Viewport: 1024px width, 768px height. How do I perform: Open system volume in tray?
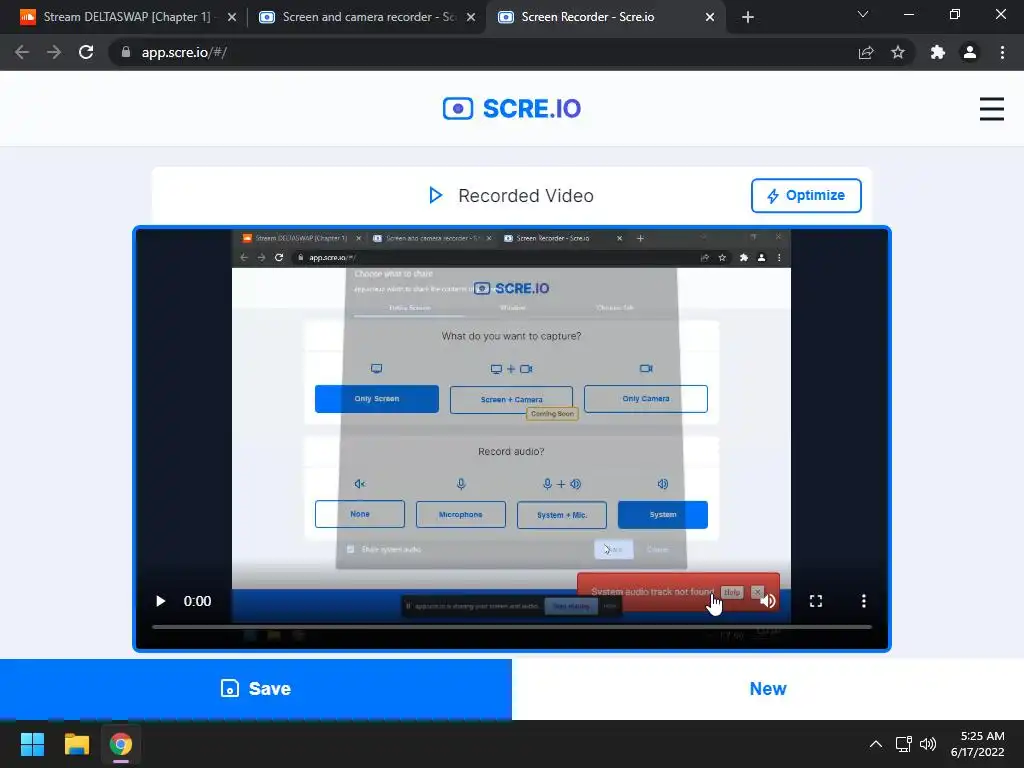pos(928,744)
